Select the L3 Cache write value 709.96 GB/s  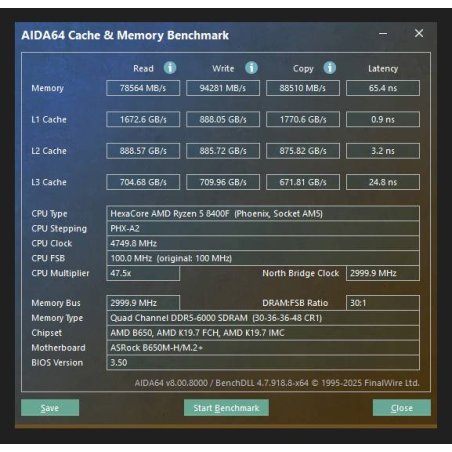pos(223,182)
